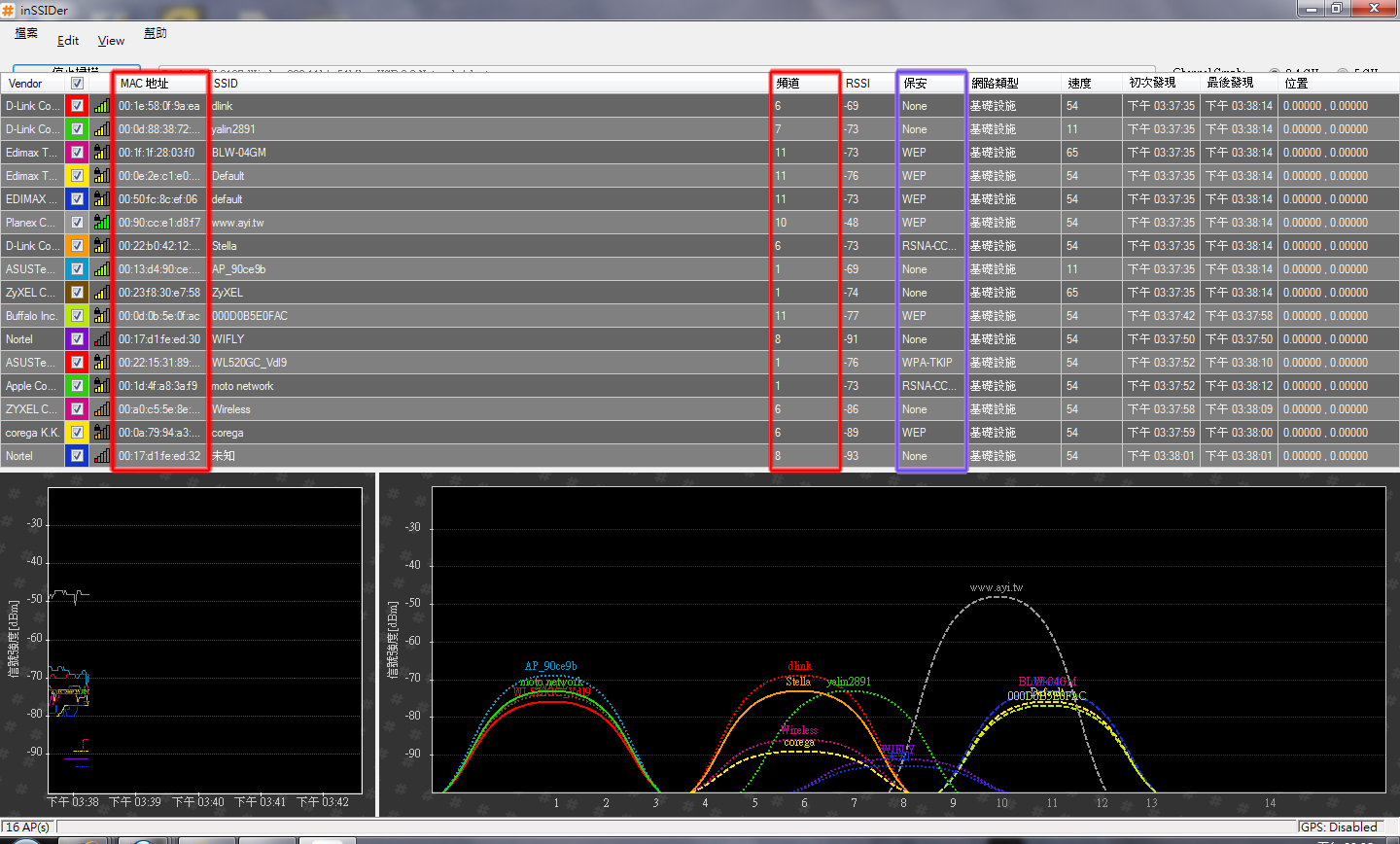This screenshot has width=1400, height=844.
Task: Open the 幫助 menu
Action: 156,33
